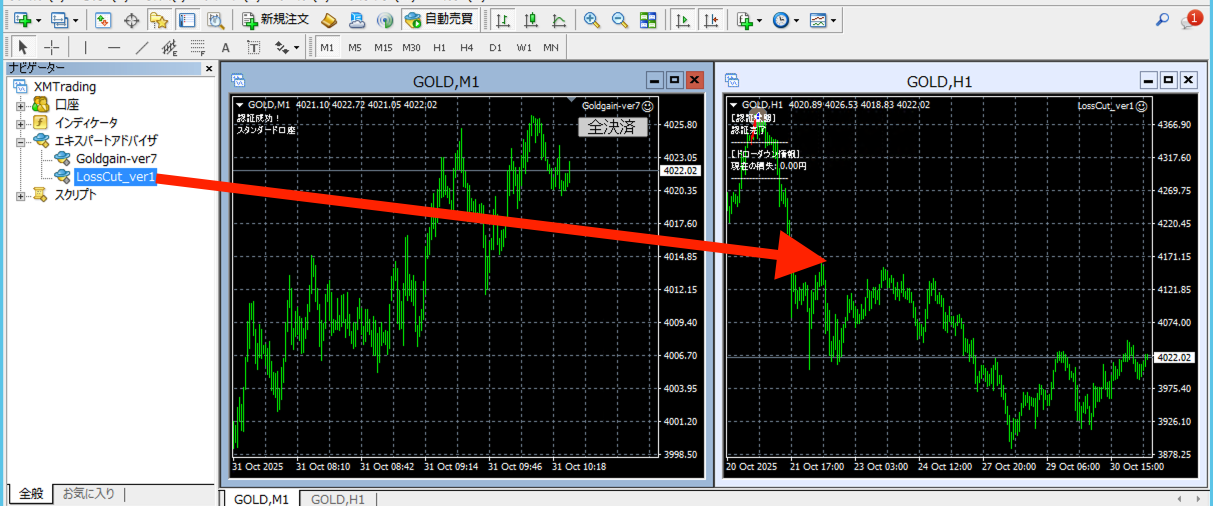
Task: Open the MetaQuotes Language Editor icon
Action: coord(329,20)
